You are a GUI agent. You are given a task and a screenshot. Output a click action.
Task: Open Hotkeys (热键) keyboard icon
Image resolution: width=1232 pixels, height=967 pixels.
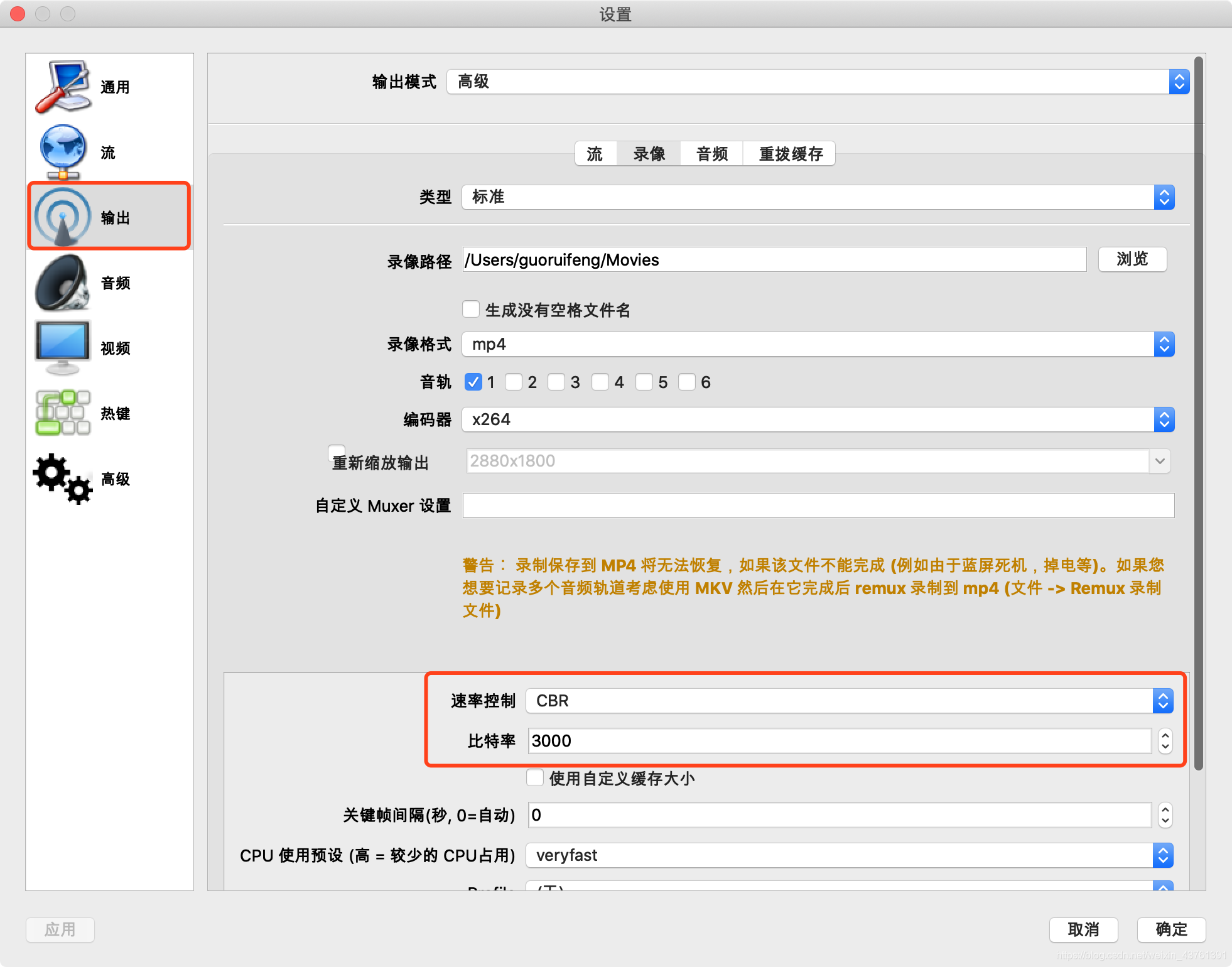(63, 413)
